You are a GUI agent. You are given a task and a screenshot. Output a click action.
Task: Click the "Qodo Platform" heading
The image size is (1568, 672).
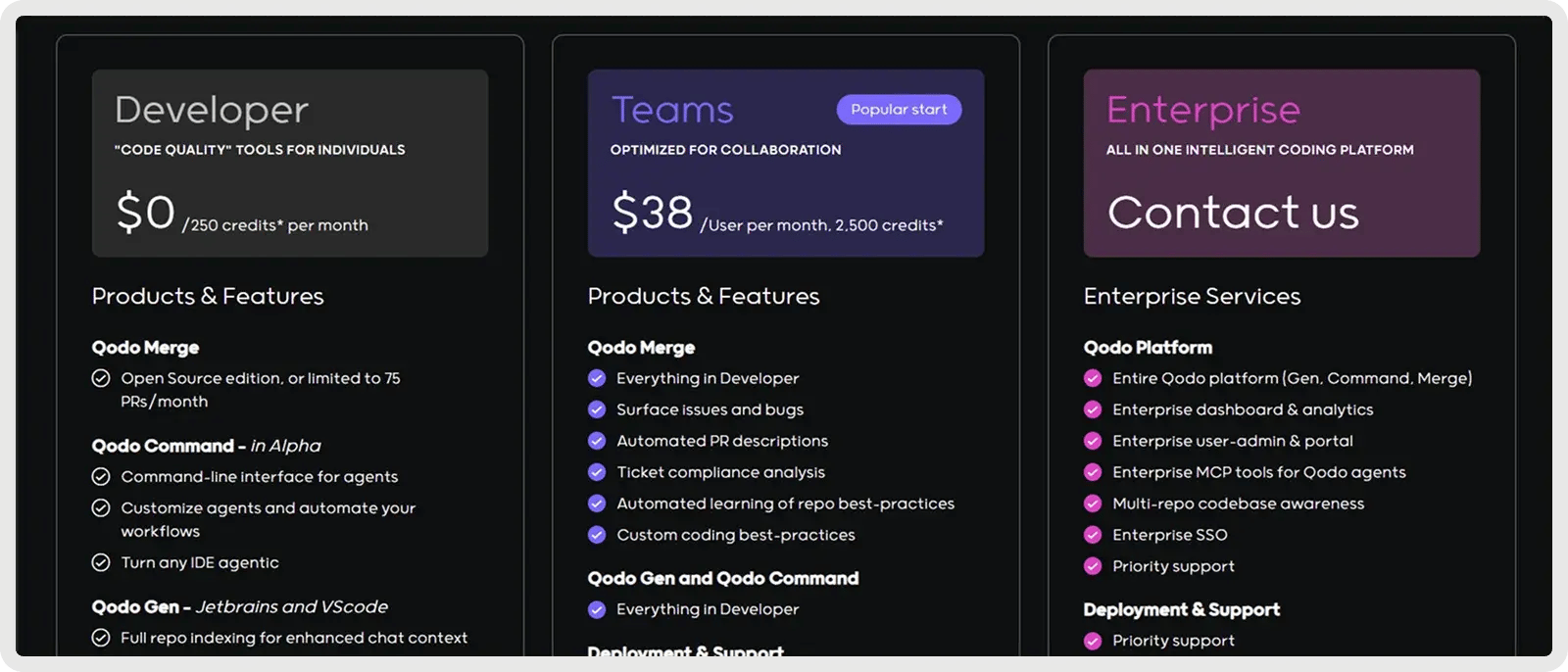point(1148,348)
